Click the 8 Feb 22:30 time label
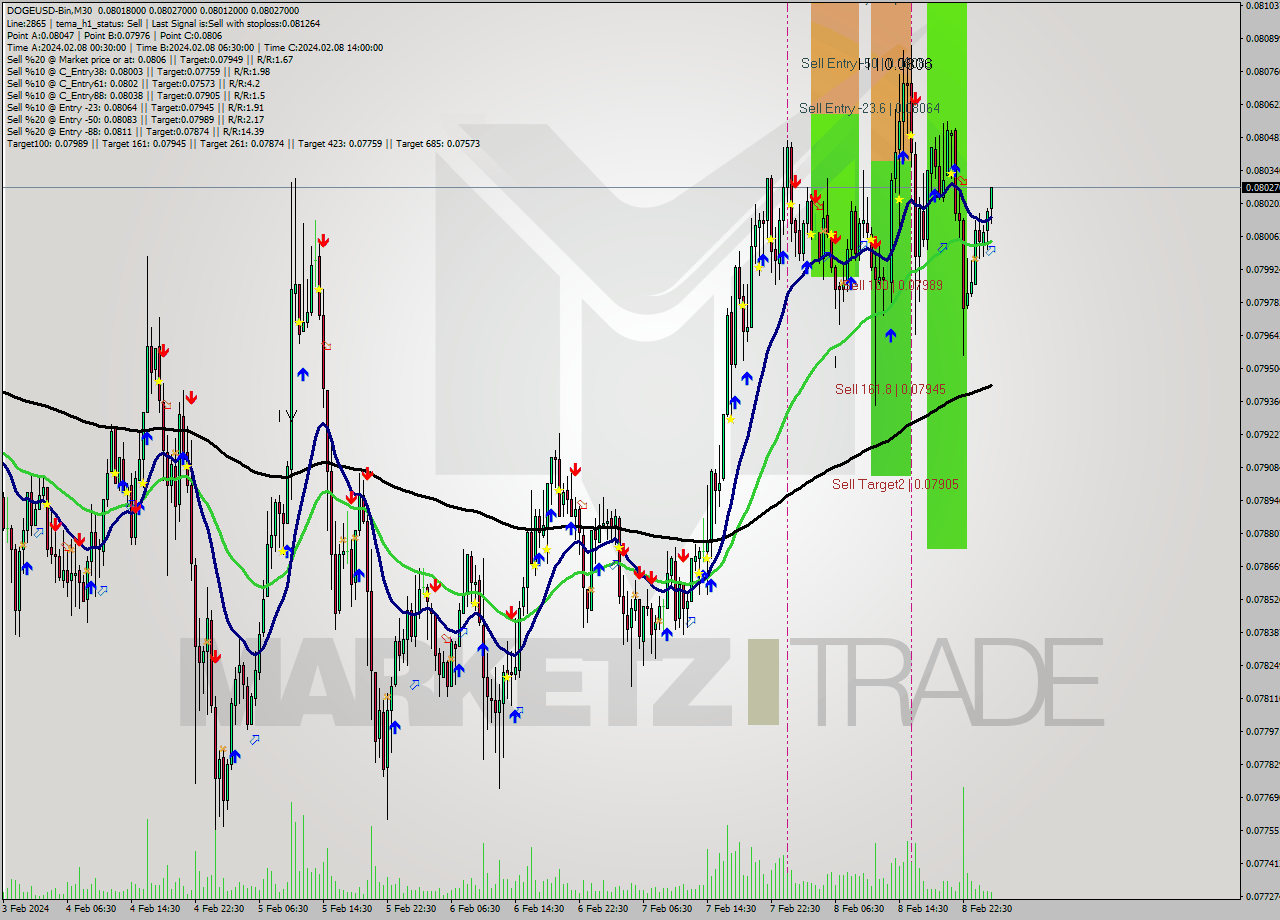Viewport: 1280px width, 920px height. [986, 909]
